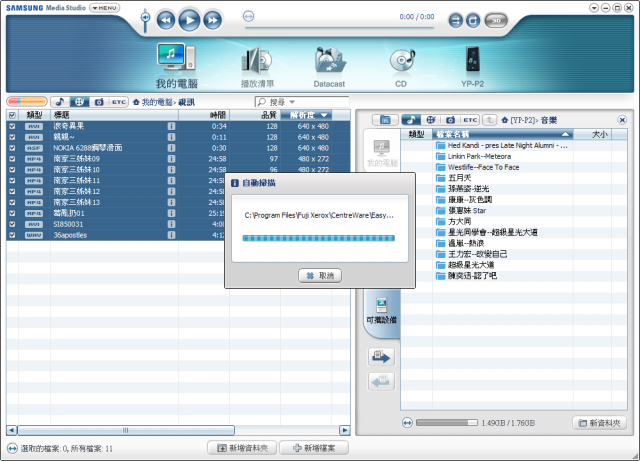640x461 pixels.
Task: Open info icon for SI850031
Action: coord(171,224)
